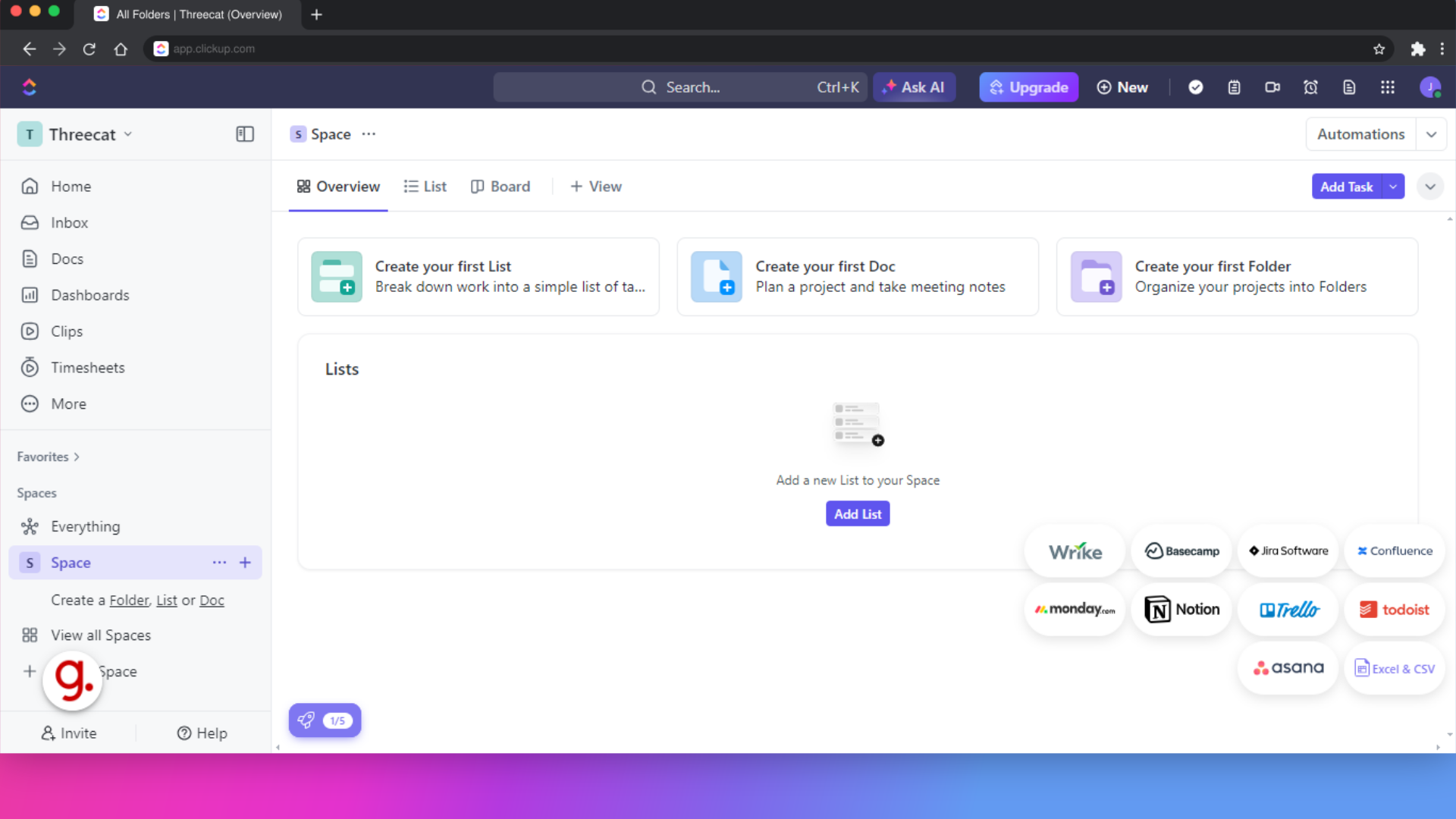Expand the Favorites section
The image size is (1456, 819).
tap(49, 457)
